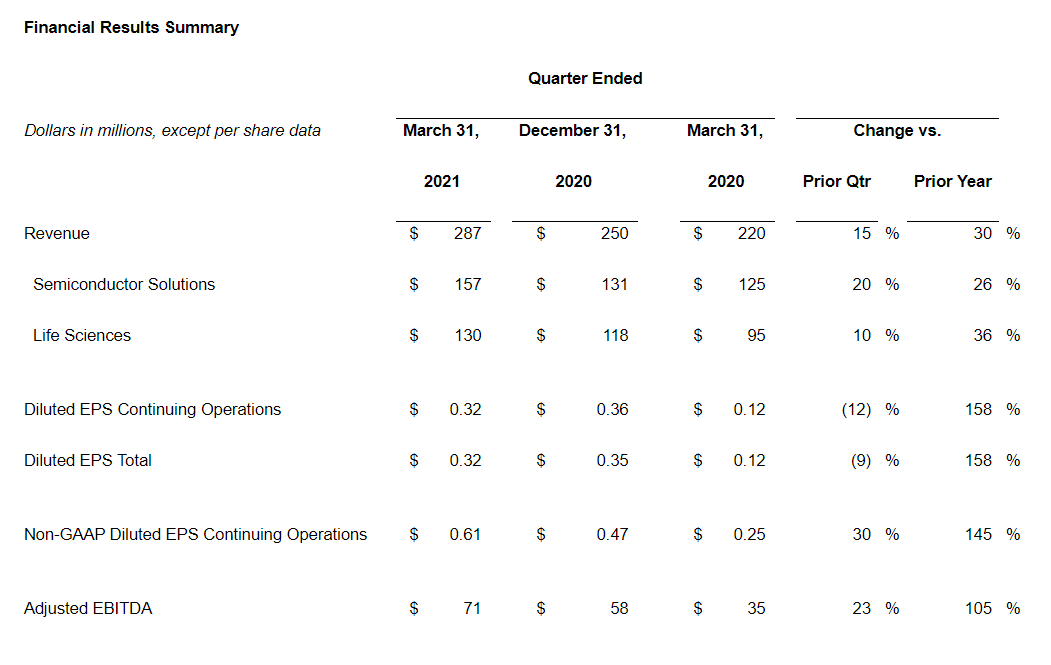This screenshot has width=1051, height=665.
Task: Click the Semiconductor Solutions row label
Action: click(124, 284)
